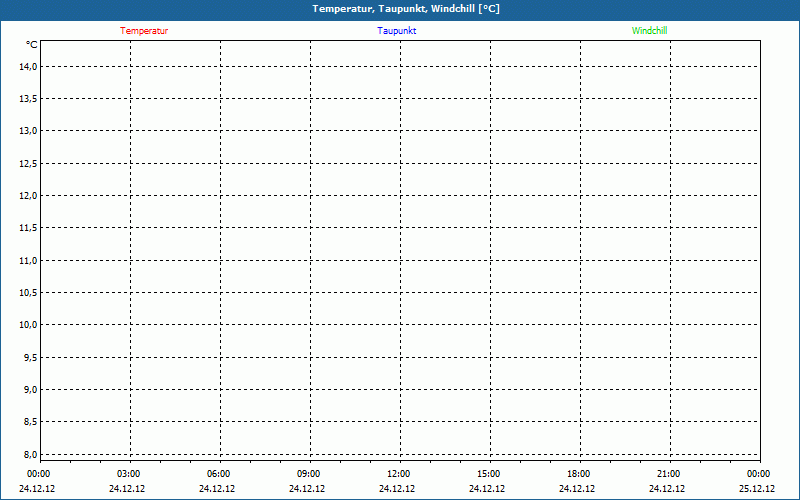Click the 8,0 y-axis value
Screen dimensions: 800x500
tap(30, 454)
